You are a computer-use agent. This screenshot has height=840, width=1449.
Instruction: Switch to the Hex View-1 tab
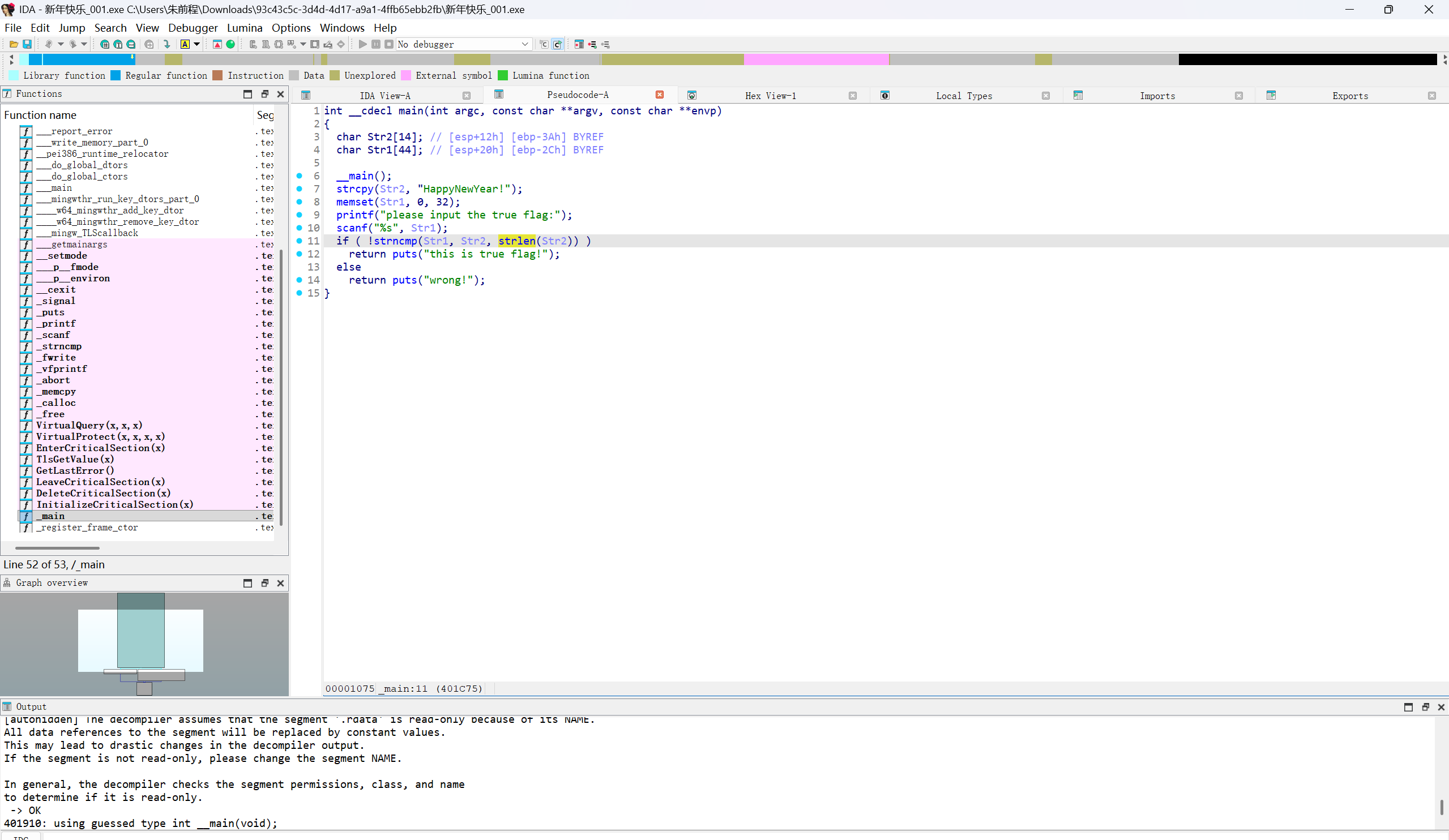[770, 96]
